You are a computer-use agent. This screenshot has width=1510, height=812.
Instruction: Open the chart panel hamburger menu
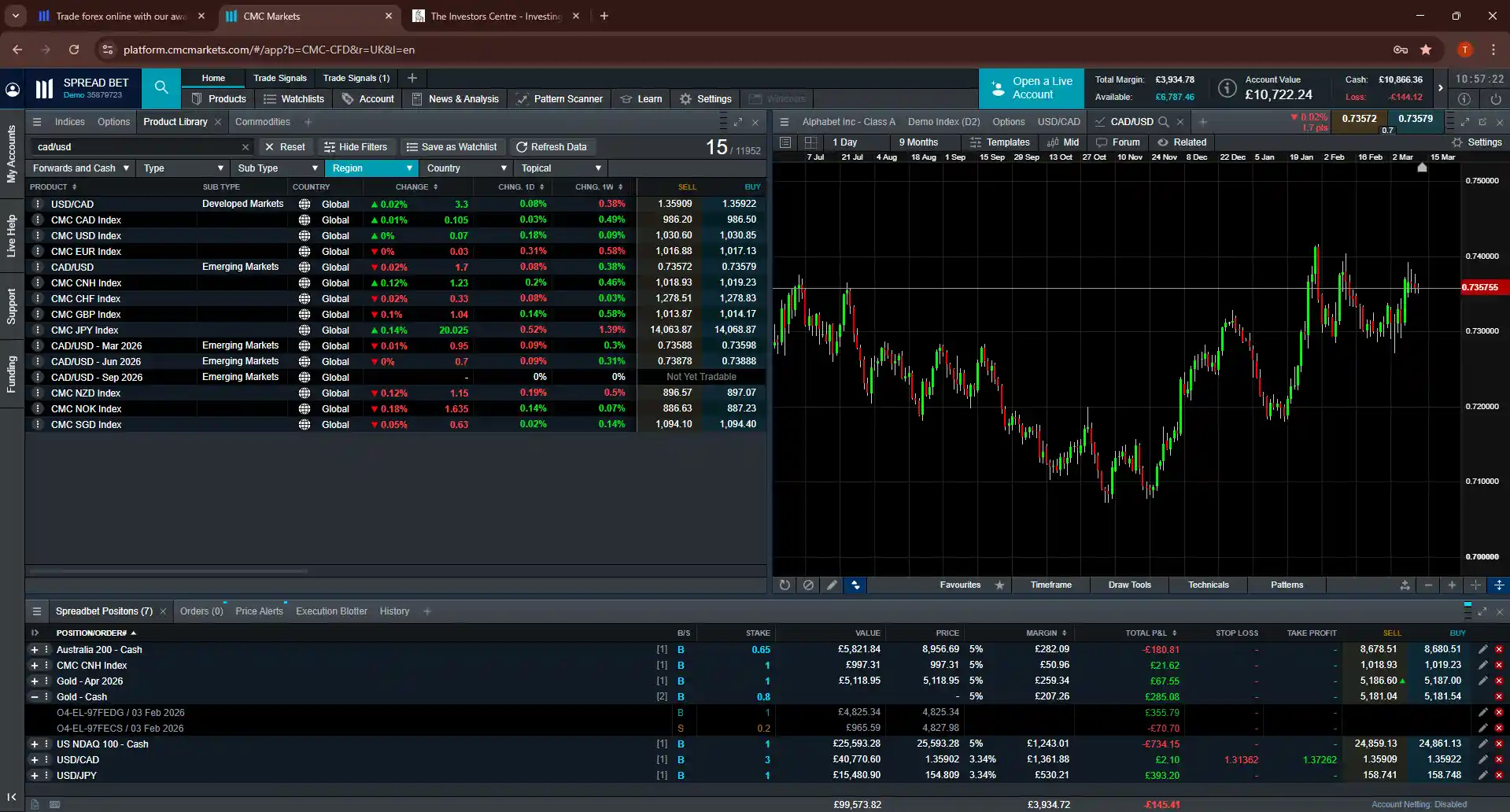785,122
